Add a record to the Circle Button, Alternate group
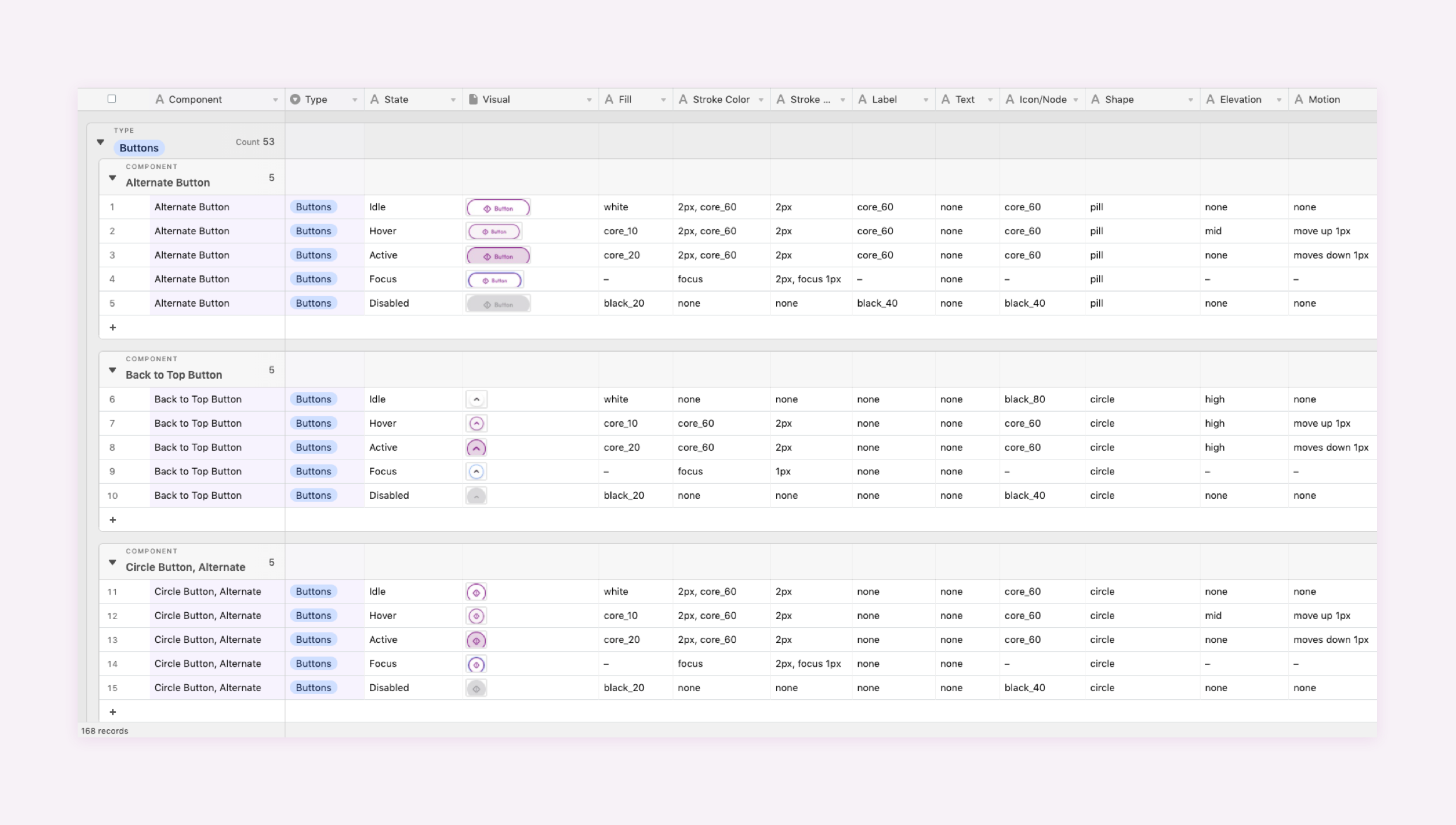1456x825 pixels. 113,712
